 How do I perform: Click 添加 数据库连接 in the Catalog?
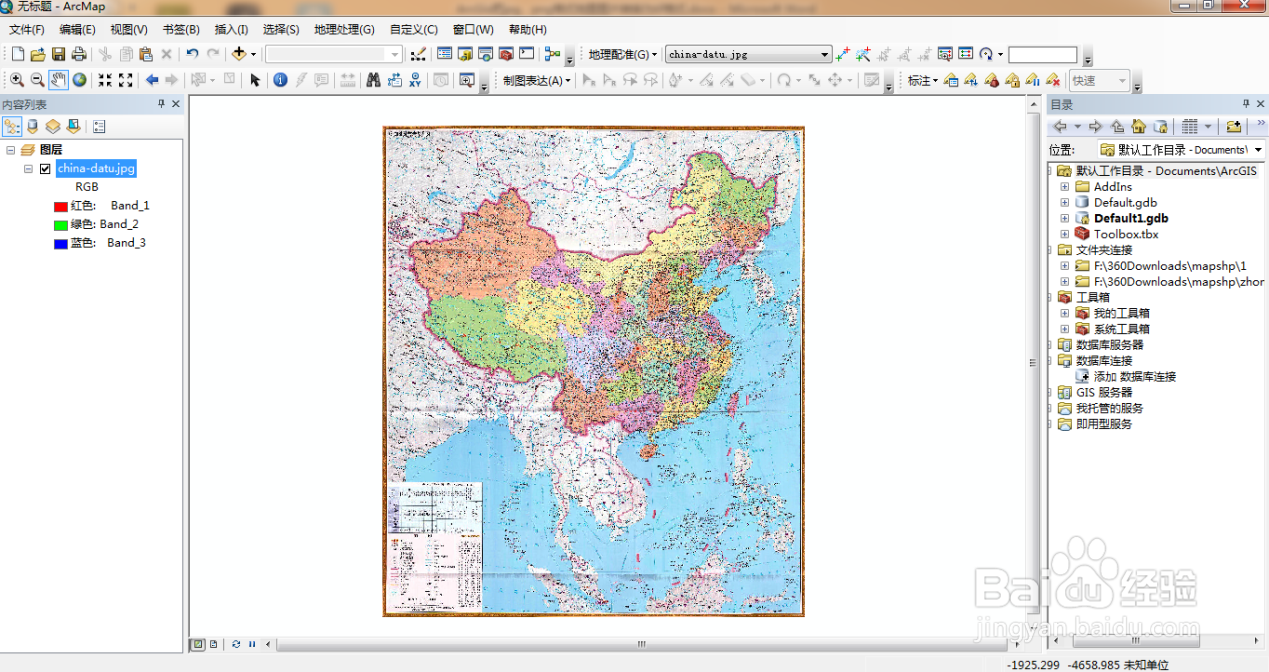[x=1135, y=377]
